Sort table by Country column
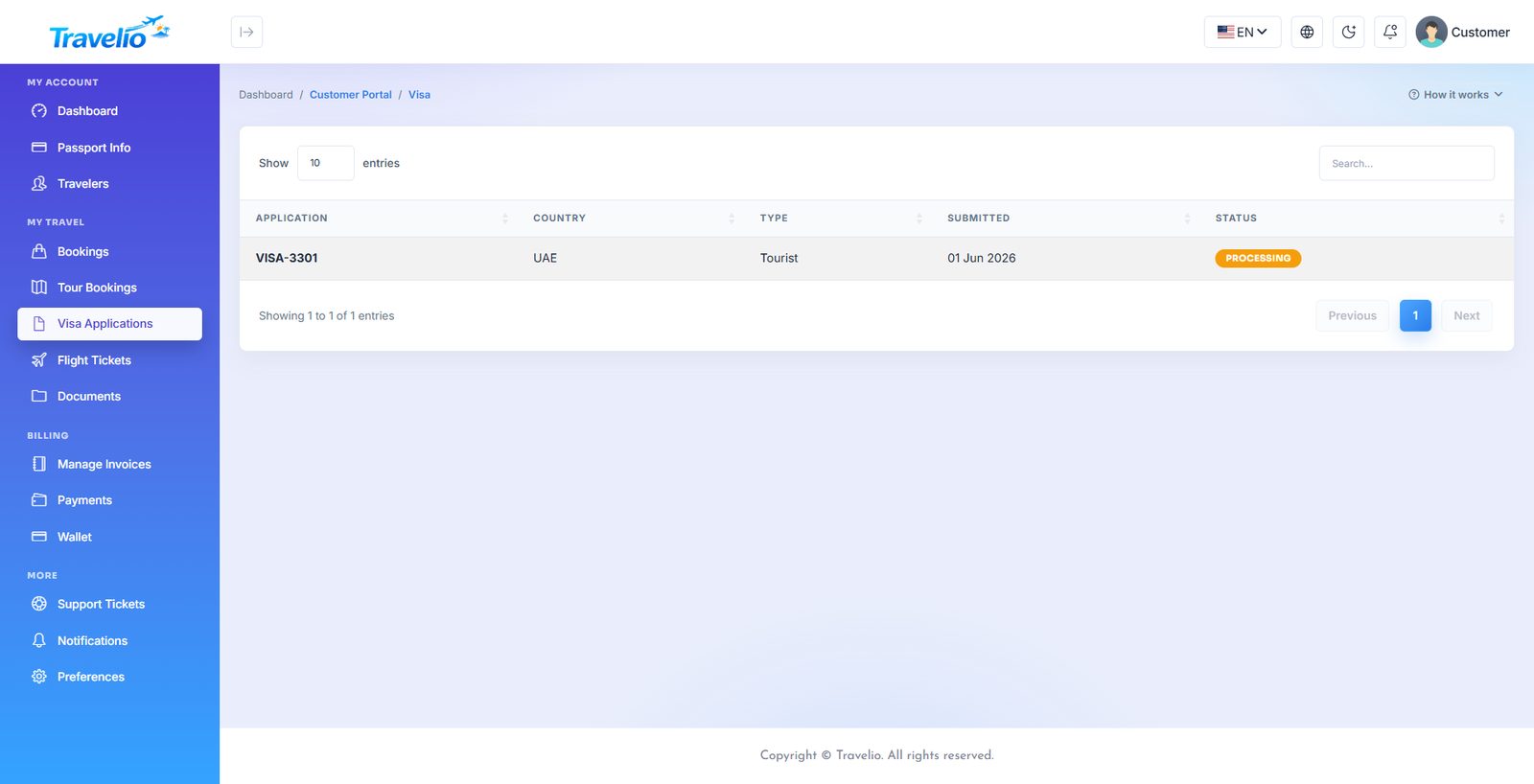 (631, 219)
